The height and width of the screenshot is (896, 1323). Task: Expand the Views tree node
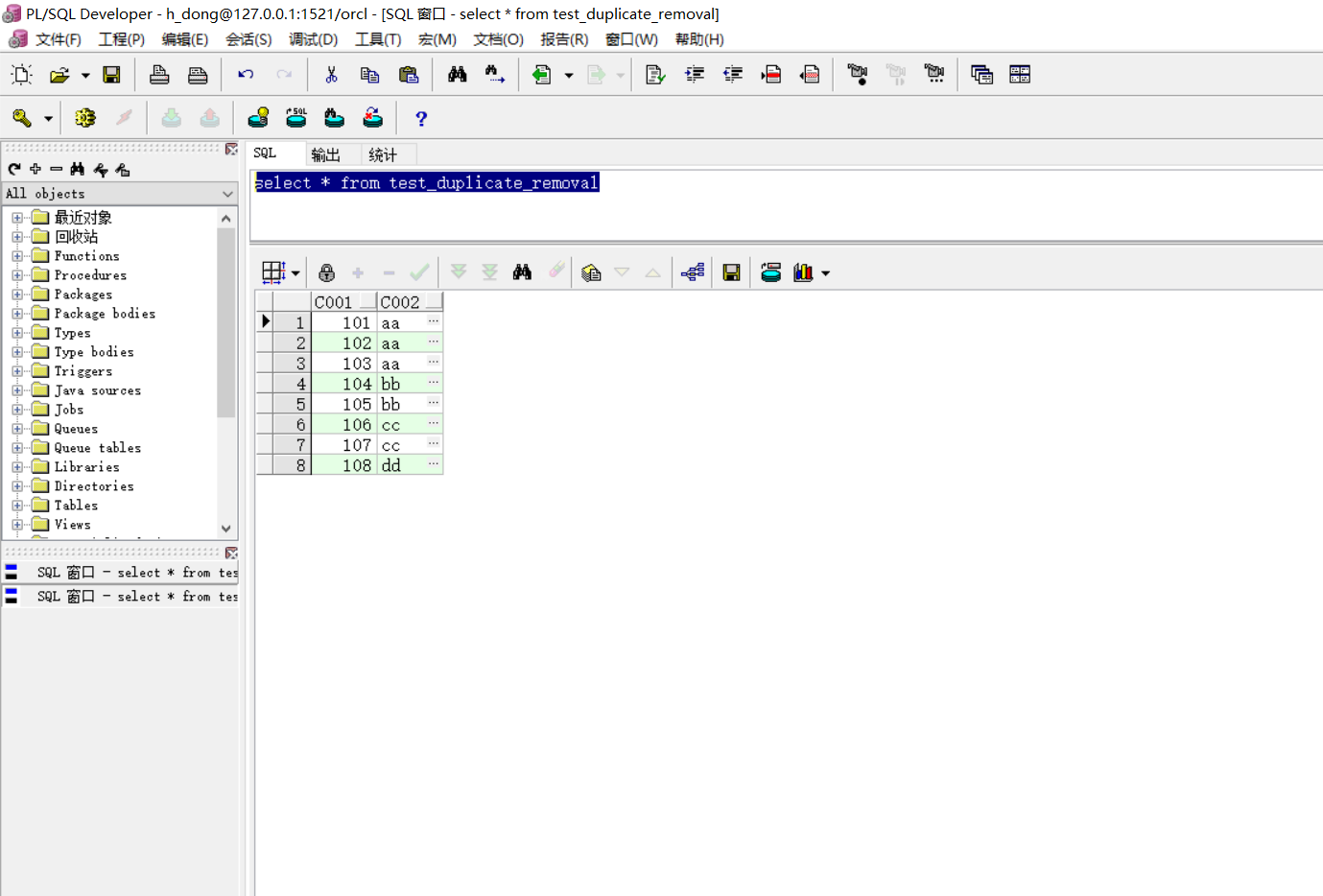tap(17, 525)
